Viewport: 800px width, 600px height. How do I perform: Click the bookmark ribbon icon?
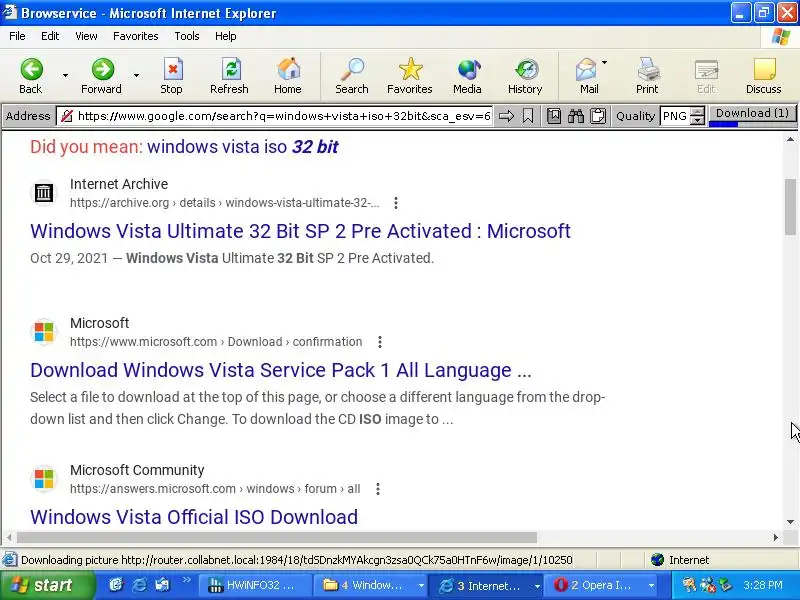528,116
